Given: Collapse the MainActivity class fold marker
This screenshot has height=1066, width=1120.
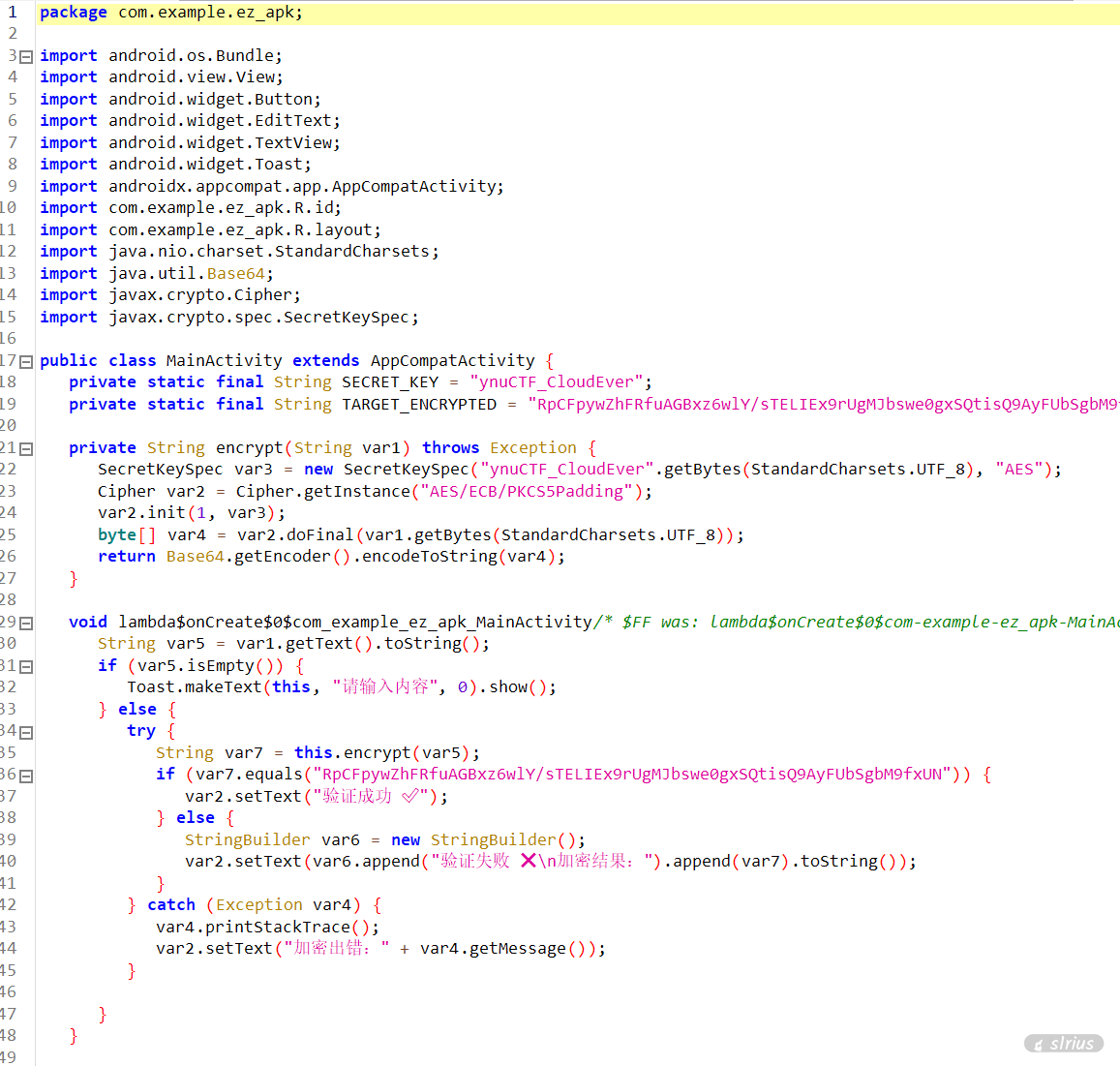Looking at the screenshot, I should click(26, 362).
